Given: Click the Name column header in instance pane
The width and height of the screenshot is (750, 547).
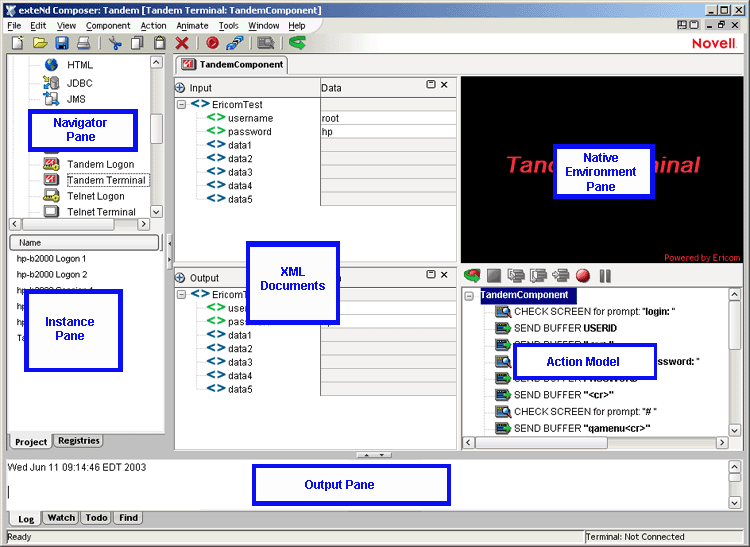Looking at the screenshot, I should (84, 242).
